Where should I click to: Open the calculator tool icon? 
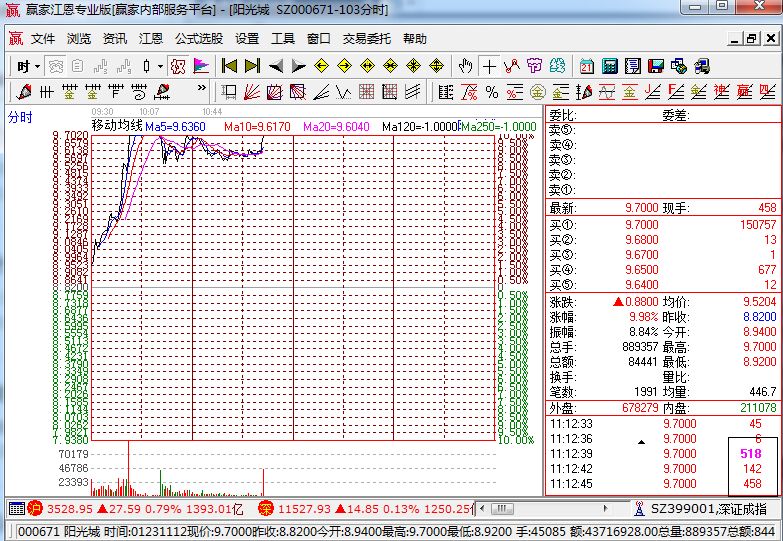tap(608, 66)
